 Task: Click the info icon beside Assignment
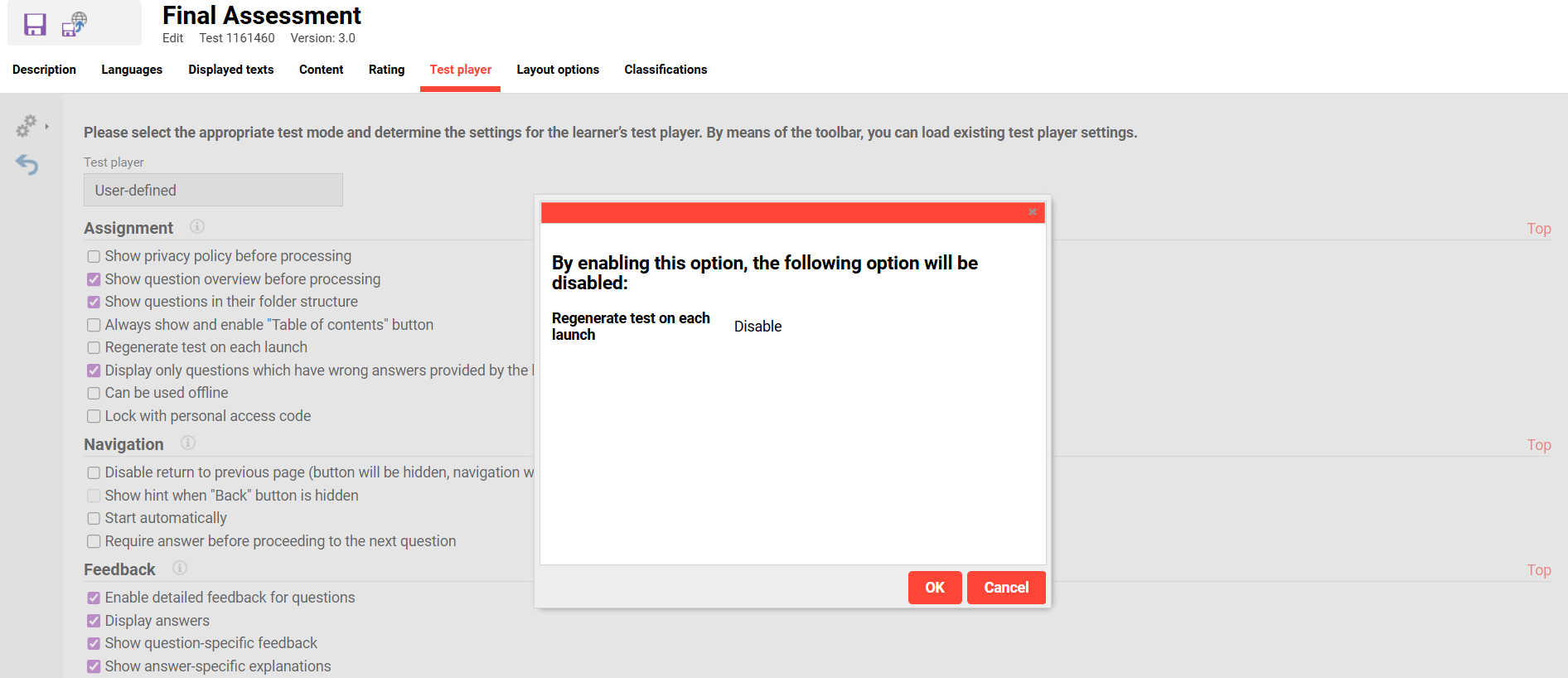tap(197, 227)
